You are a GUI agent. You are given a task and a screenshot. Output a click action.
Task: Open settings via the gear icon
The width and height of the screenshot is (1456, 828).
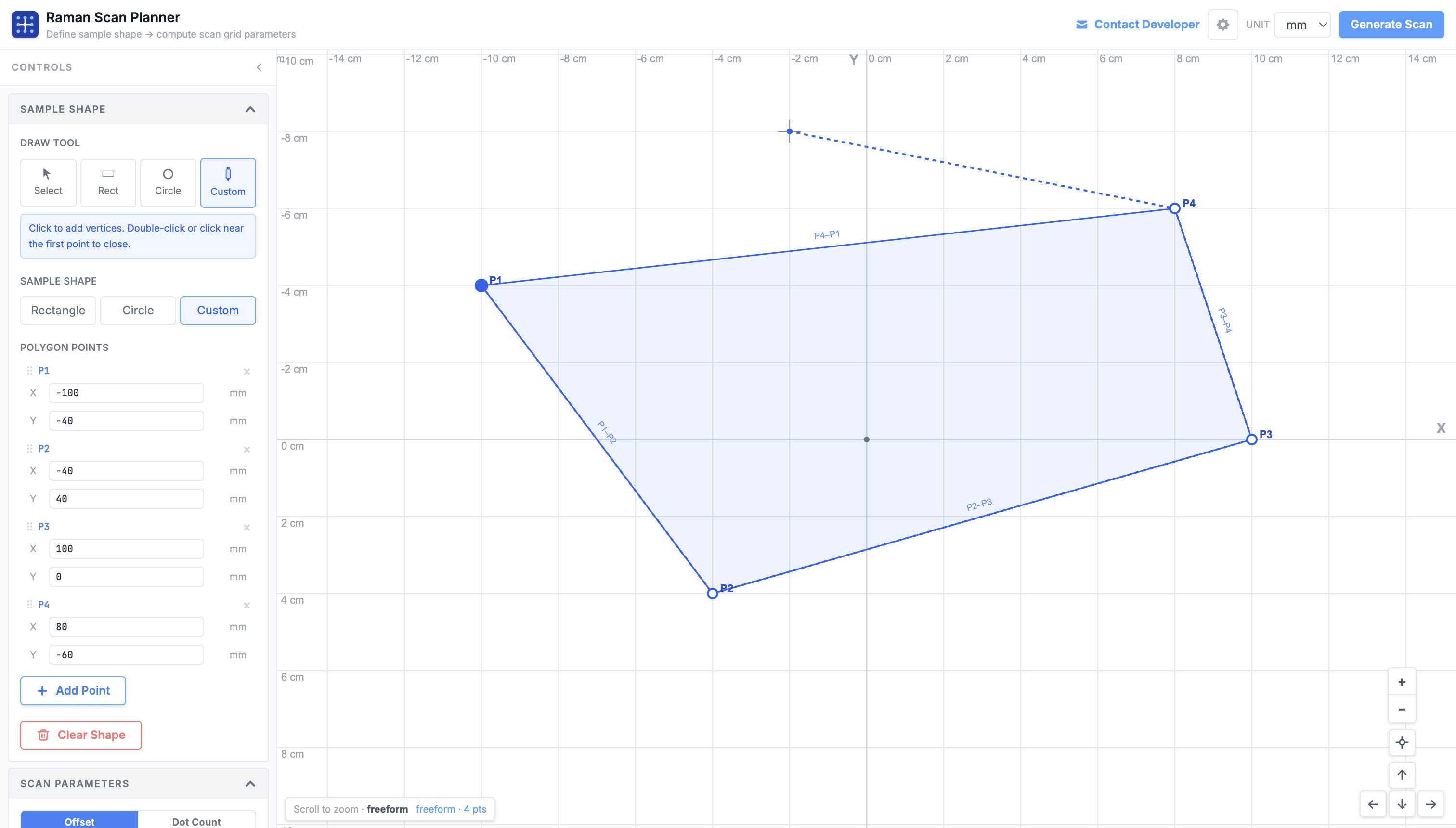tap(1222, 25)
